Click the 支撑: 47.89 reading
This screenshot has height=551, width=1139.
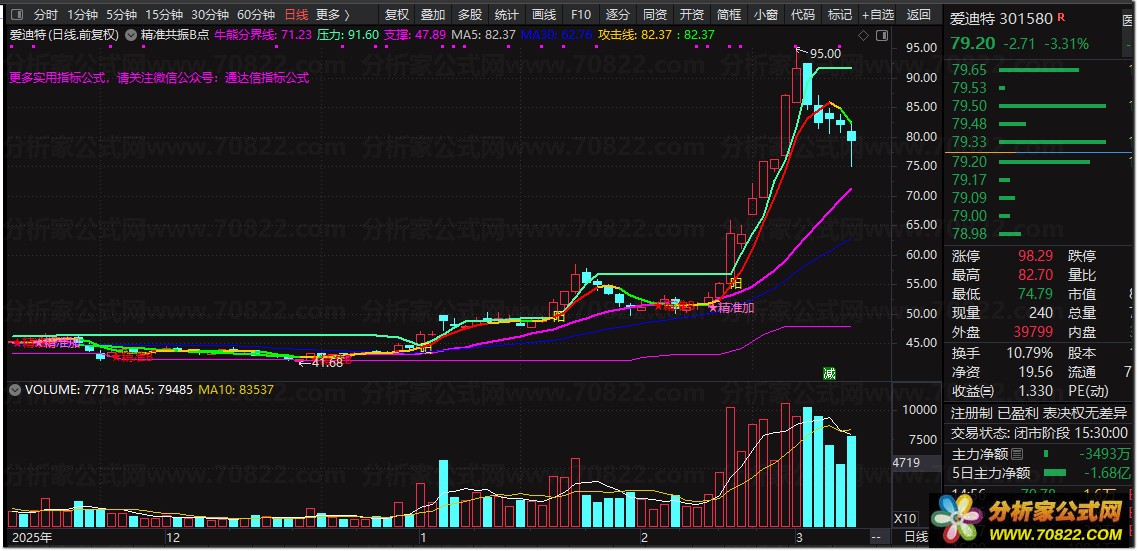[x=415, y=34]
